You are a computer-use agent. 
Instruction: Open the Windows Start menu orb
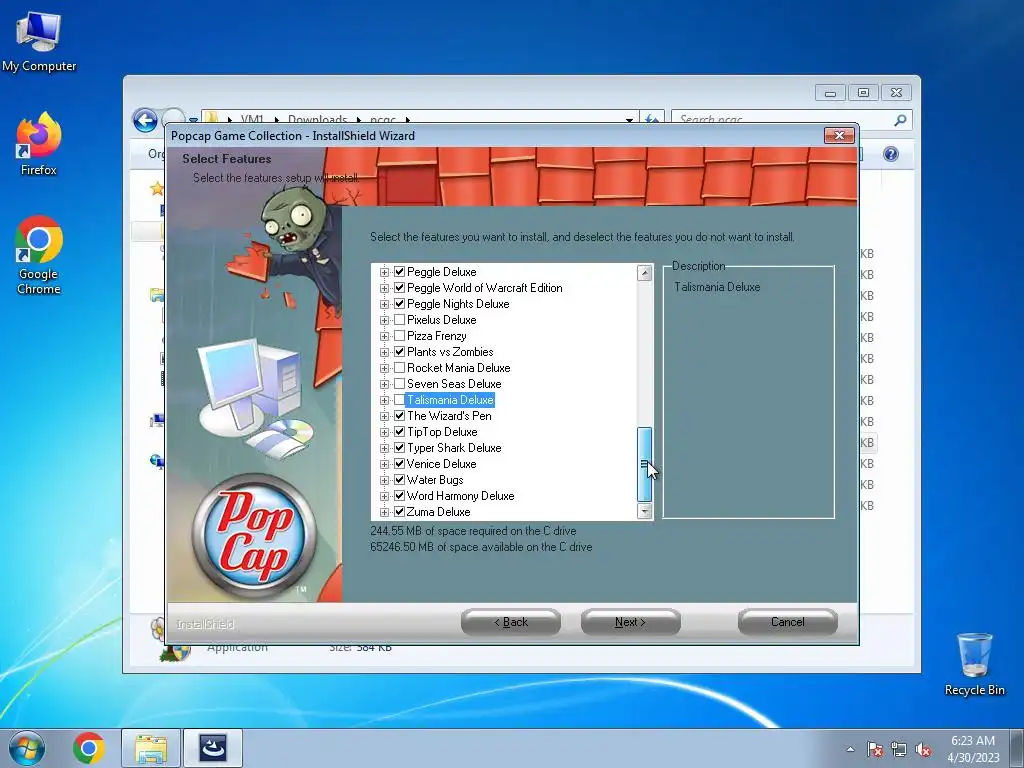27,748
